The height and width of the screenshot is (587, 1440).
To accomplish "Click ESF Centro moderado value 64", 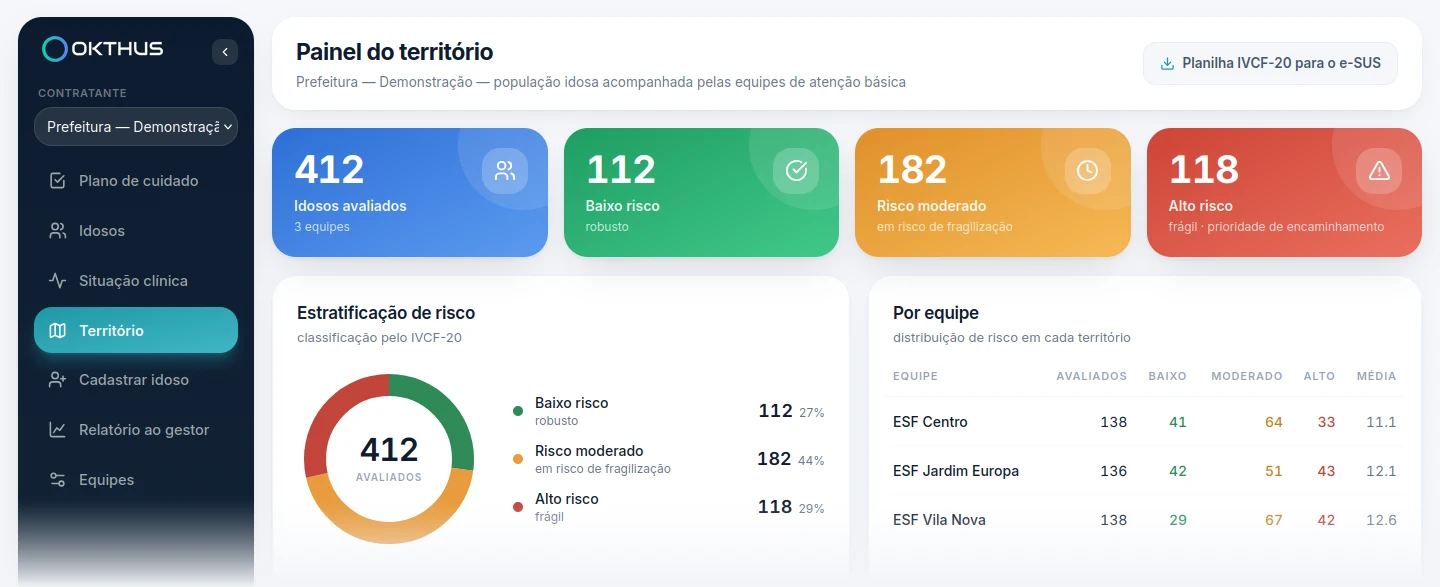I will click(1273, 422).
